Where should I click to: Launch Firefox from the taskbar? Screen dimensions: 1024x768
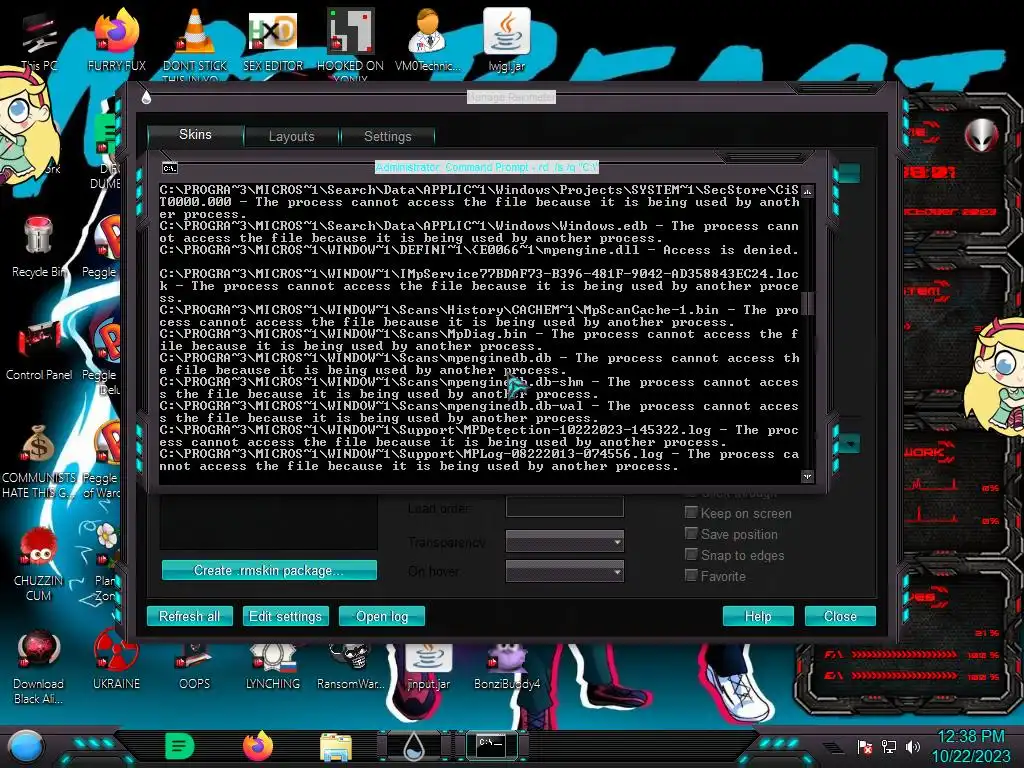[x=258, y=746]
